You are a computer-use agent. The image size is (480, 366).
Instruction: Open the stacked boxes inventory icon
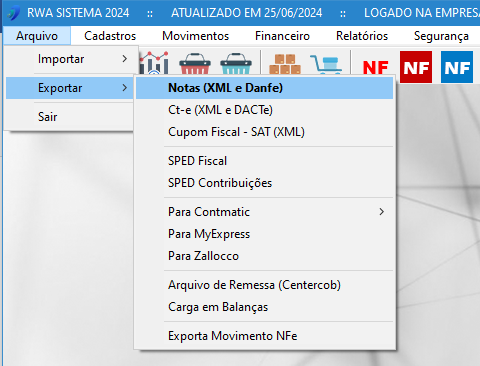pyautogui.click(x=285, y=64)
